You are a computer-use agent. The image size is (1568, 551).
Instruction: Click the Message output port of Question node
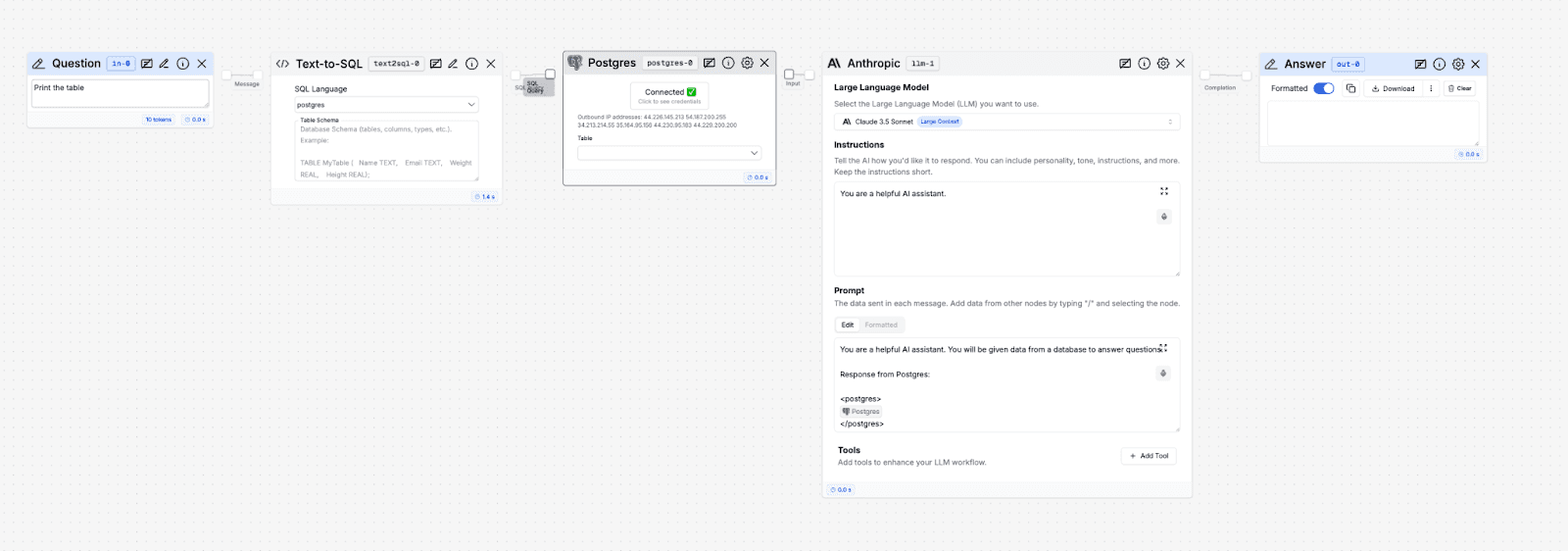click(226, 75)
